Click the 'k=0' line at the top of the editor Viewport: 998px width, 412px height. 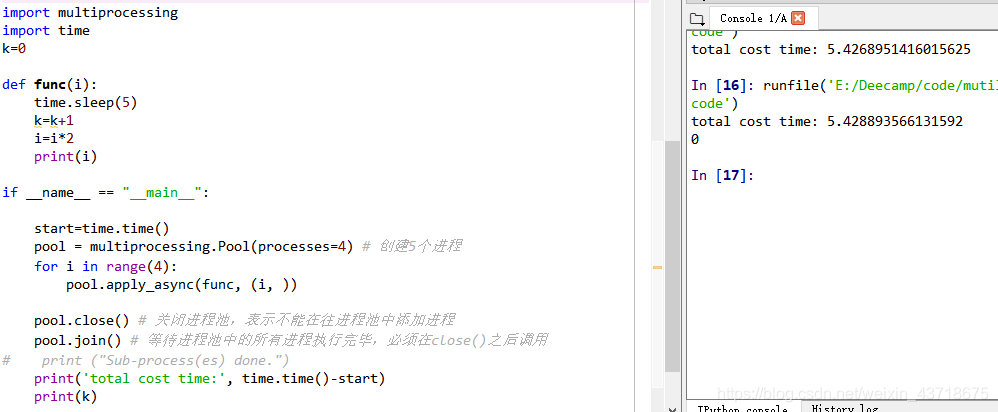pyautogui.click(x=14, y=48)
